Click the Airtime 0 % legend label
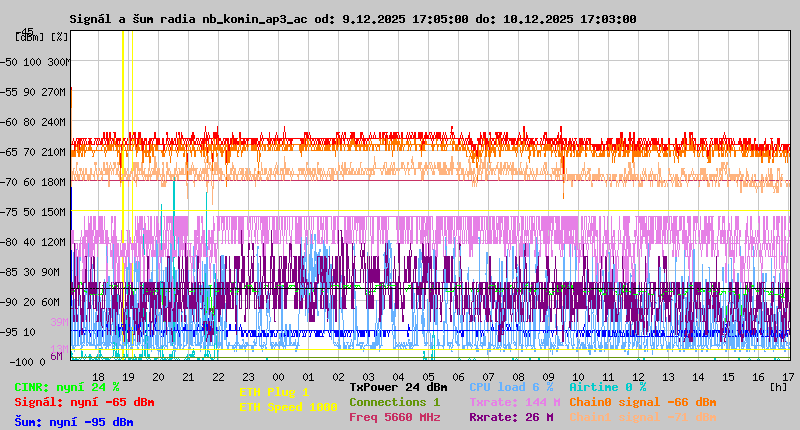The width and height of the screenshot is (800, 430). point(607,387)
